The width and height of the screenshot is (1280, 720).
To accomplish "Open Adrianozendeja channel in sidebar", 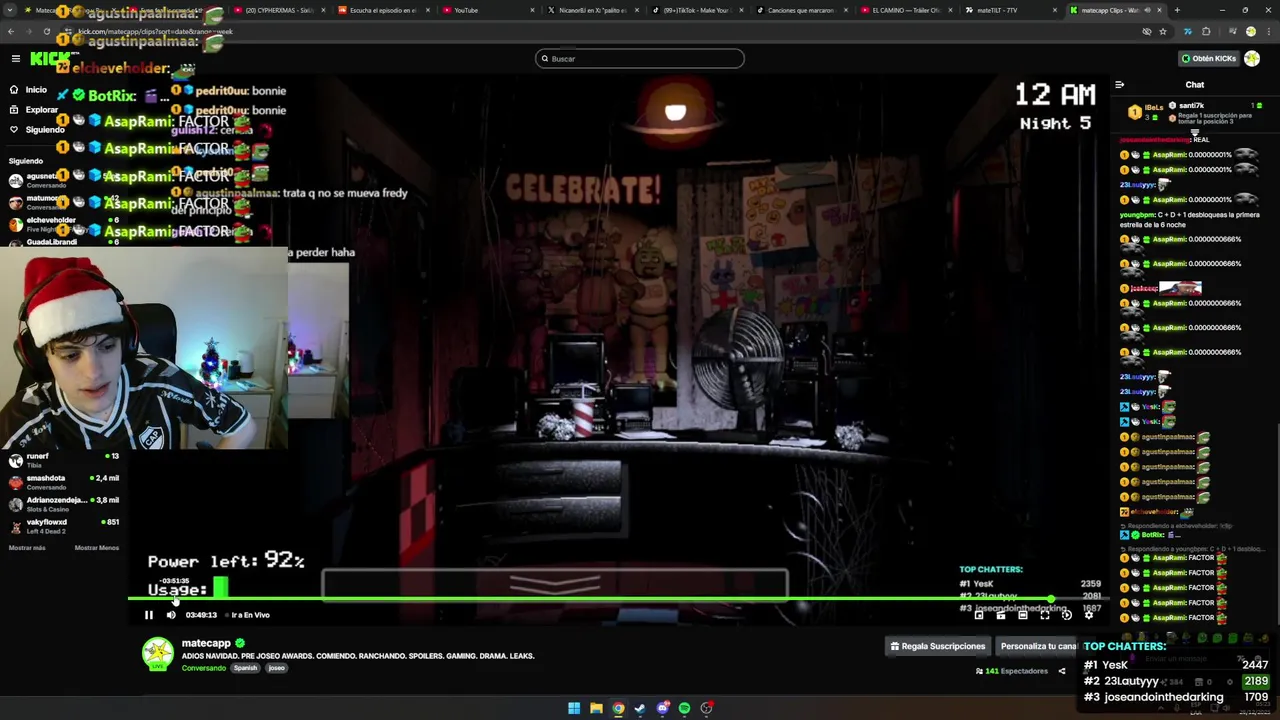I will pyautogui.click(x=64, y=504).
